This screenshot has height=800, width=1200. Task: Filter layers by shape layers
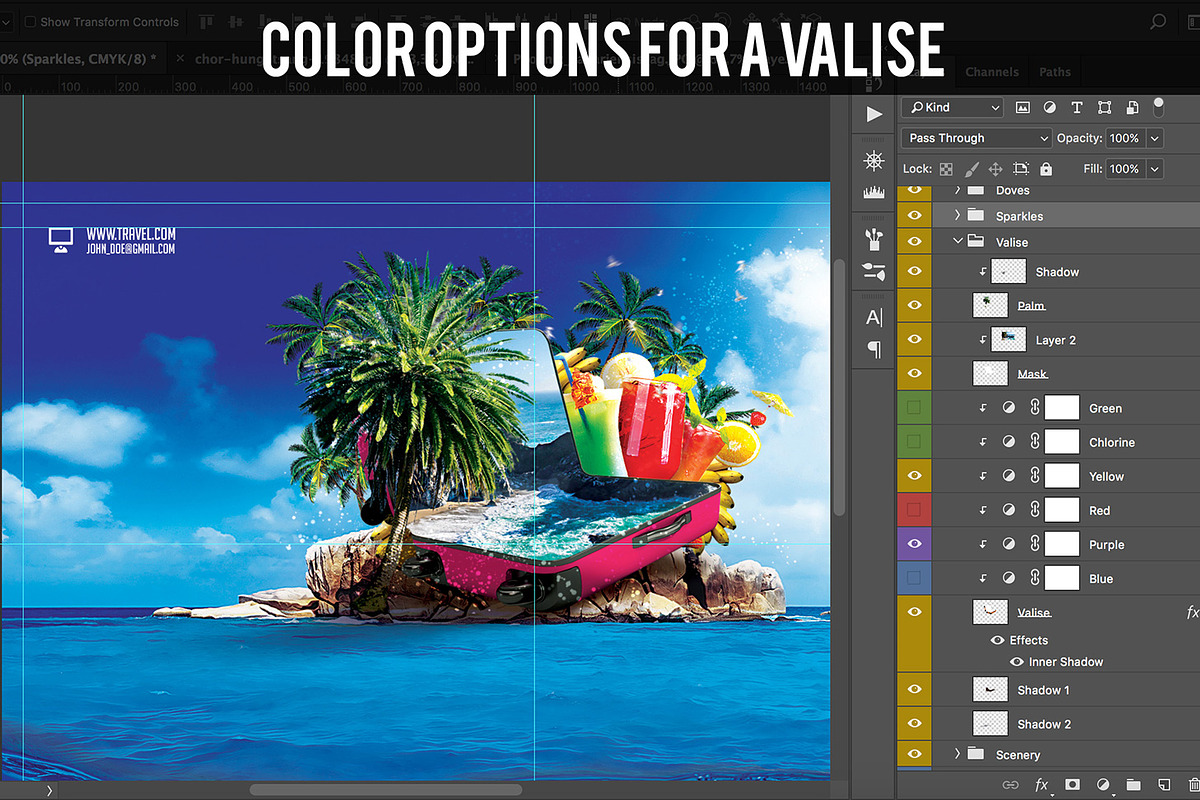pos(1104,107)
